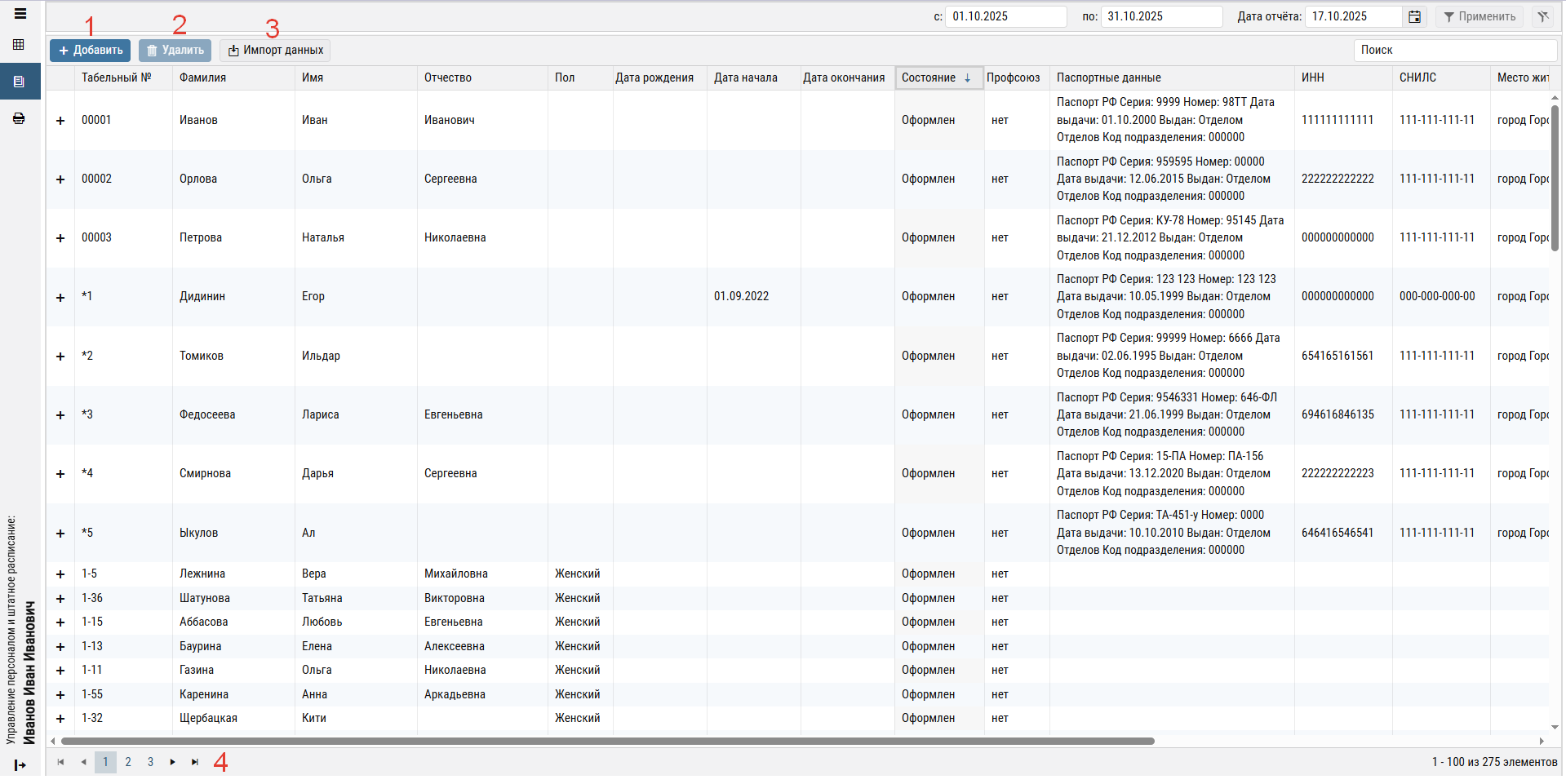Click the table grid icon in sidebar
1566x784 pixels.
click(x=19, y=45)
